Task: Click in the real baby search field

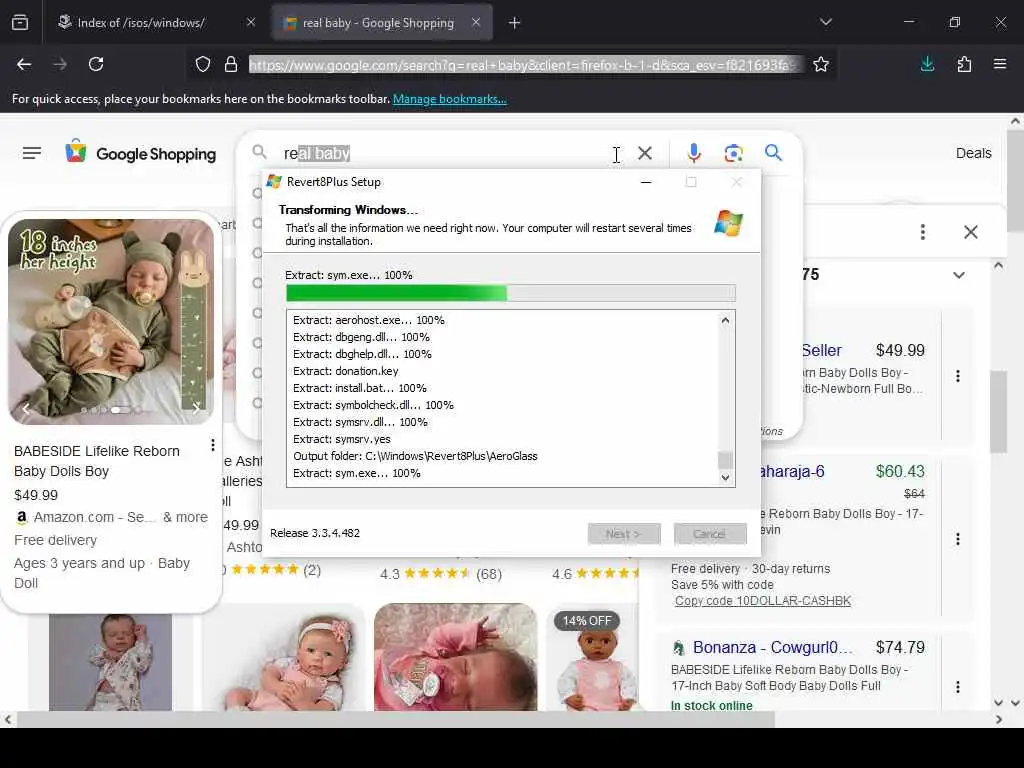Action: click(x=444, y=153)
